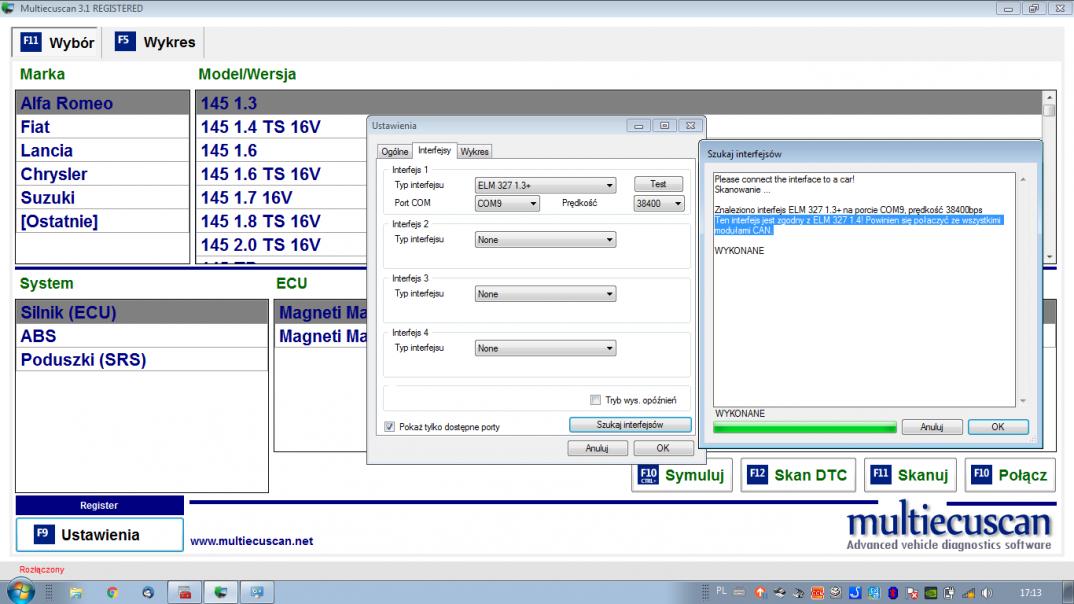Select Alfa Romeo in the Marka list

pos(103,103)
